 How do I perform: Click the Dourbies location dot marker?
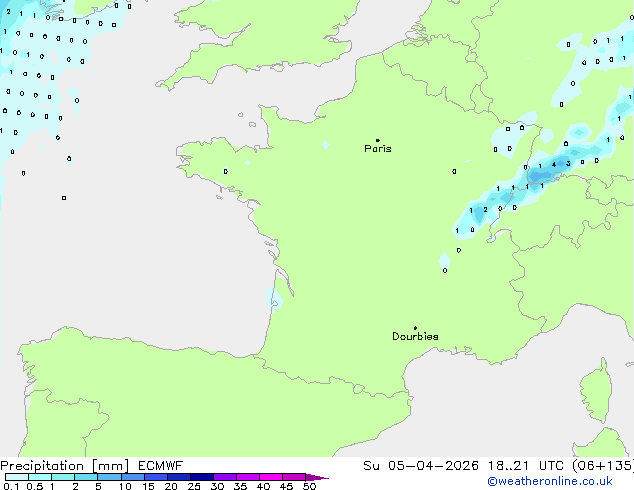(x=415, y=328)
